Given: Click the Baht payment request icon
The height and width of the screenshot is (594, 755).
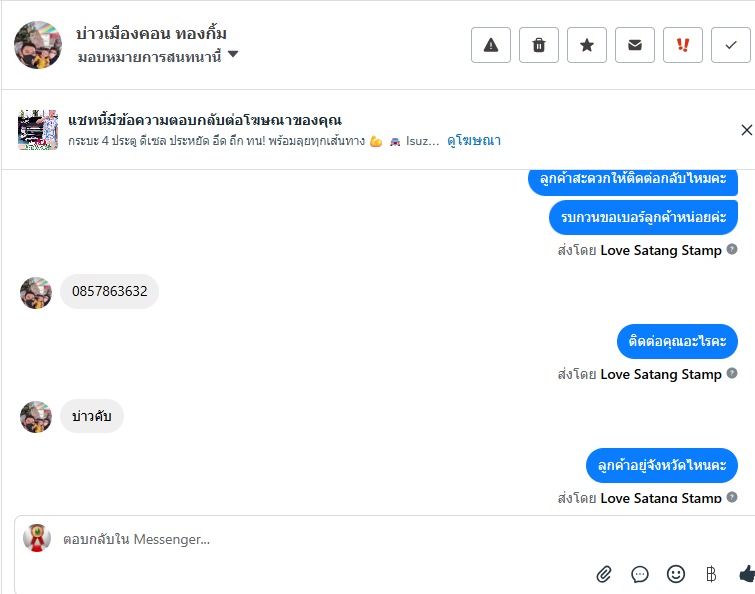Looking at the screenshot, I should pos(711,574).
